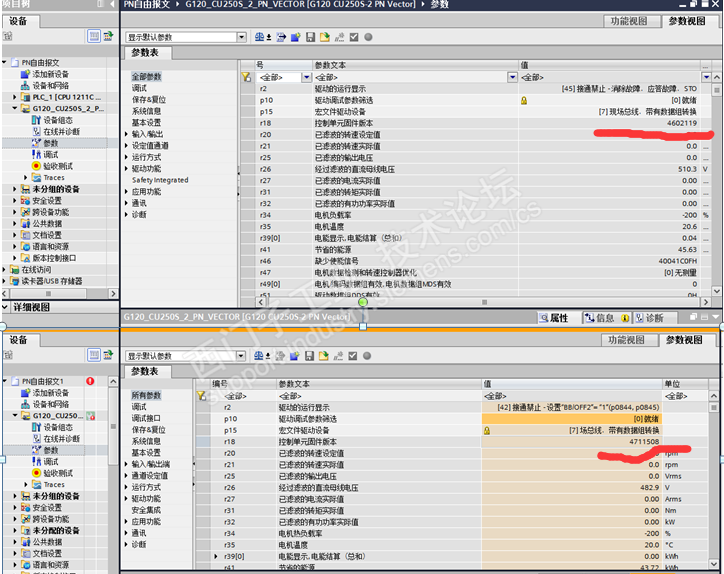
Task: Click filter funnel icon in upper parameter table
Action: click(x=246, y=77)
